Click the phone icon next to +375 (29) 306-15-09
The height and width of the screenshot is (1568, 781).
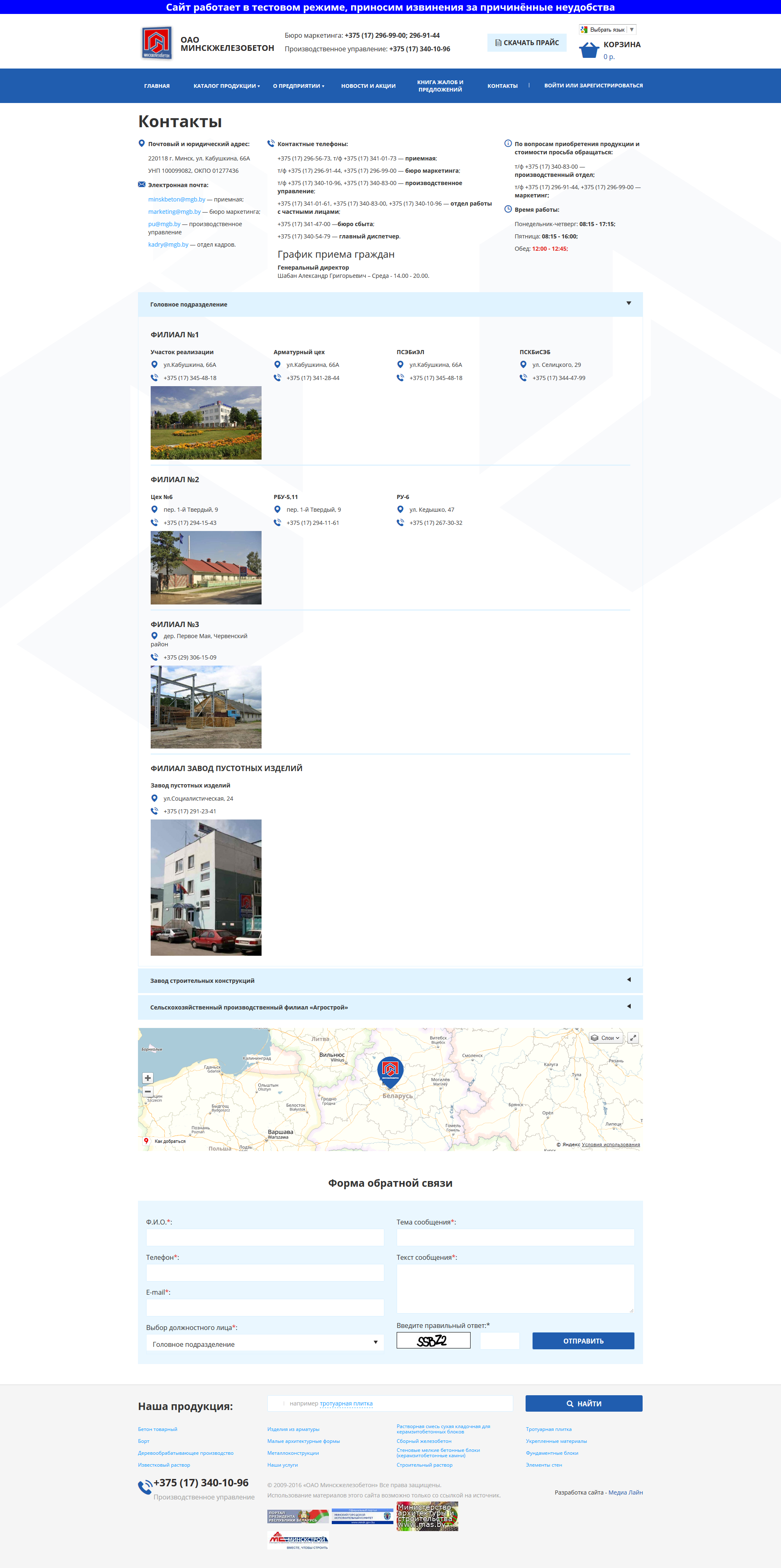click(154, 657)
